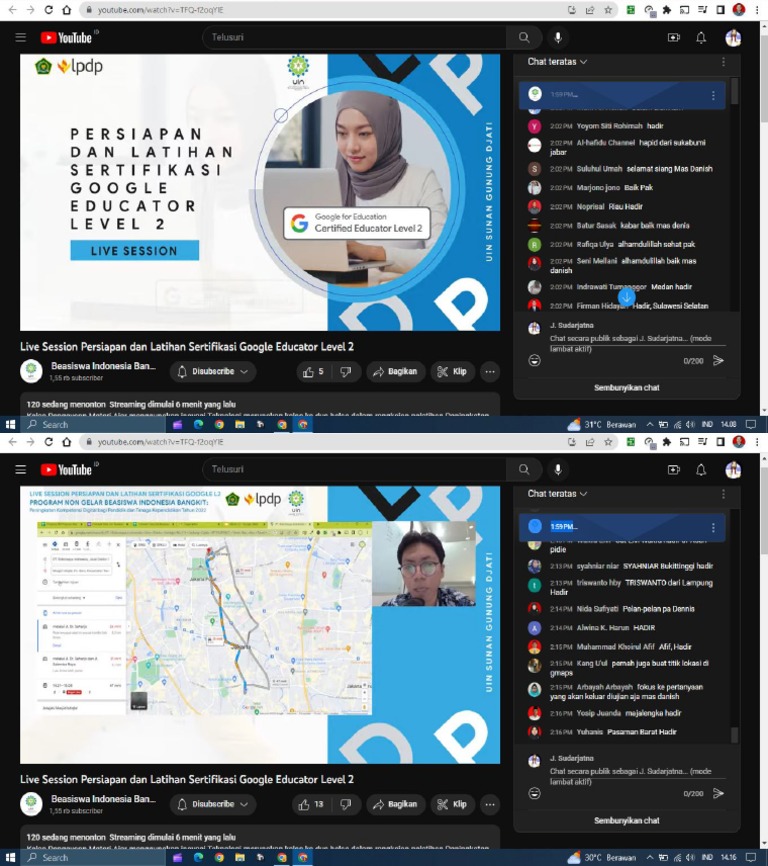Click Sembunyikan chat in the lower window
This screenshot has height=866, width=768.
[x=627, y=821]
